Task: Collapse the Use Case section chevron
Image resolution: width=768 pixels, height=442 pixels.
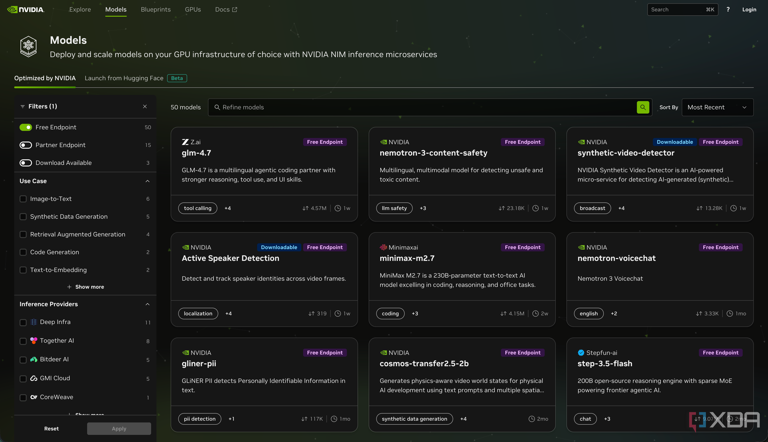Action: pos(147,181)
